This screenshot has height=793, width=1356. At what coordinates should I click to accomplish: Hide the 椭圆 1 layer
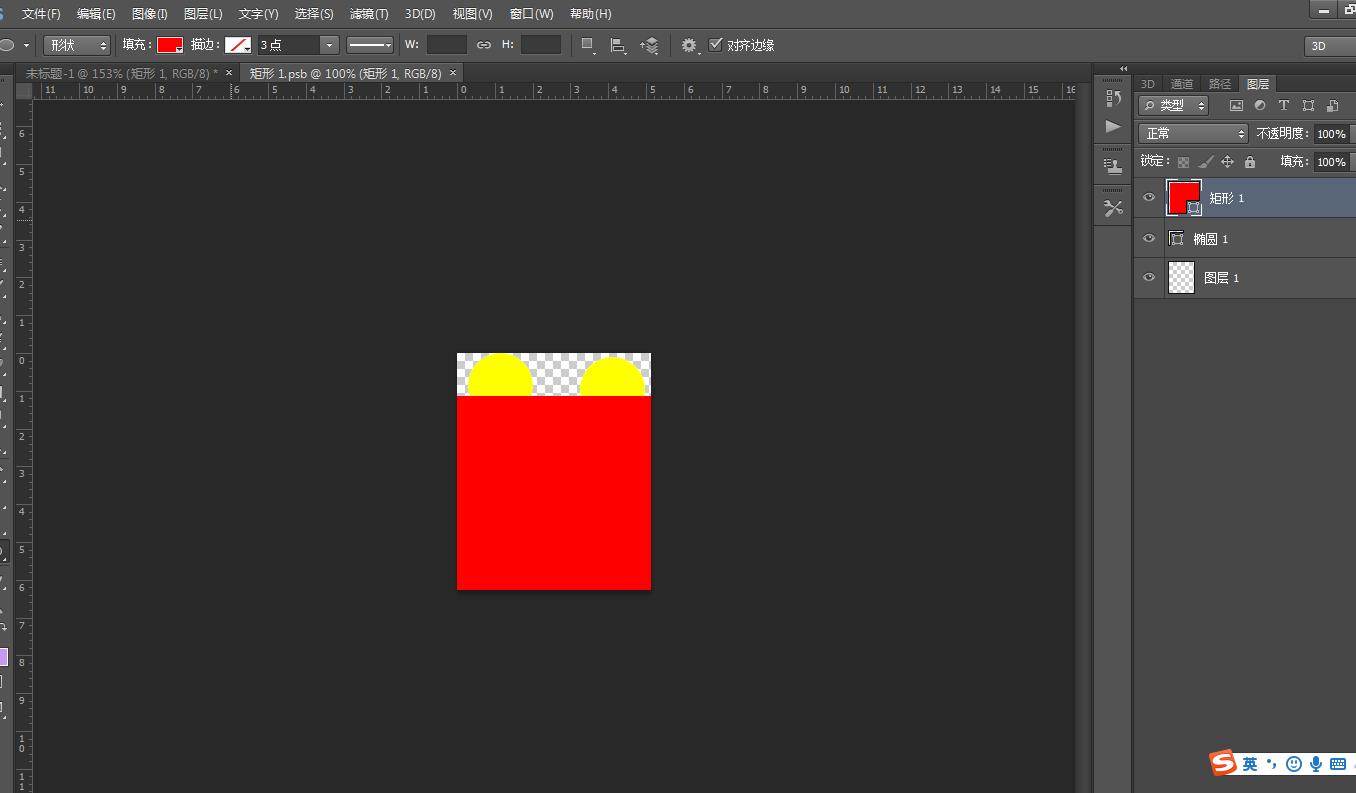pyautogui.click(x=1148, y=238)
